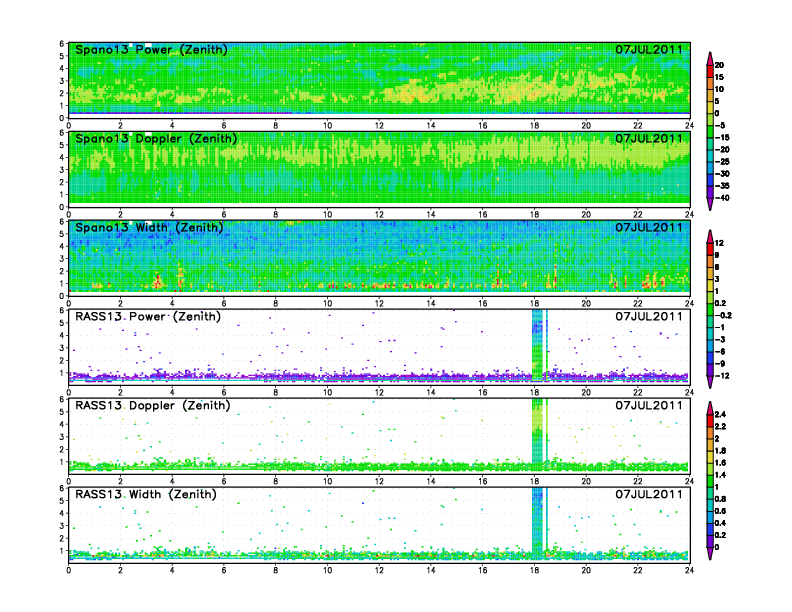Click the pink top arrow of the 0 to 2.4 colorbar

(710, 408)
